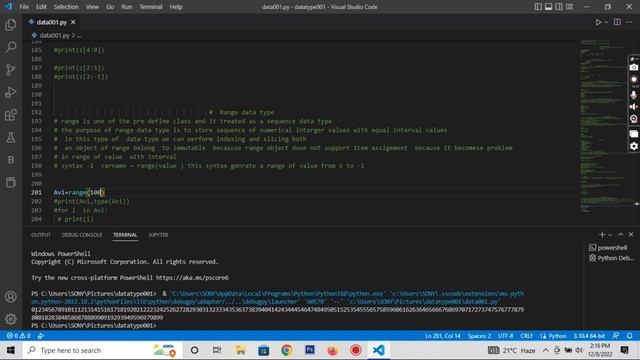Open File Explorer from the taskbar
The image size is (640, 360).
point(240,350)
